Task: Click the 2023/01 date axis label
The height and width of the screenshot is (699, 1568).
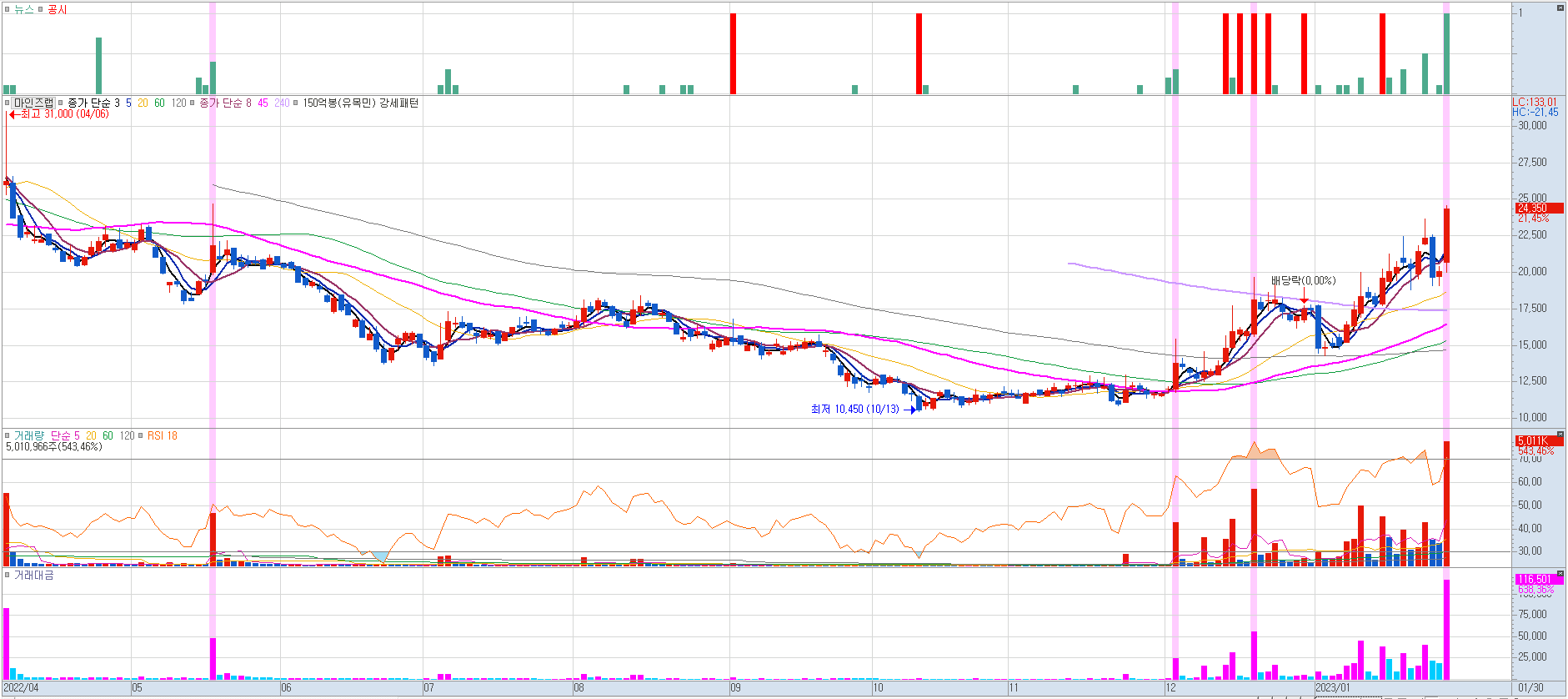Action: pyautogui.click(x=1332, y=688)
